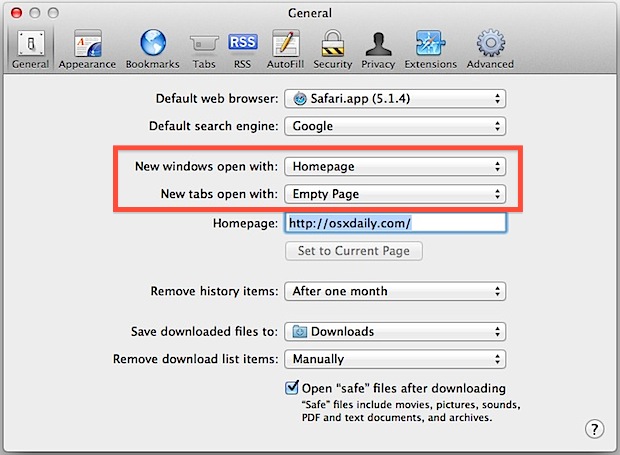The image size is (620, 455).
Task: Open the Save downloaded files to dropdown
Action: tap(395, 332)
